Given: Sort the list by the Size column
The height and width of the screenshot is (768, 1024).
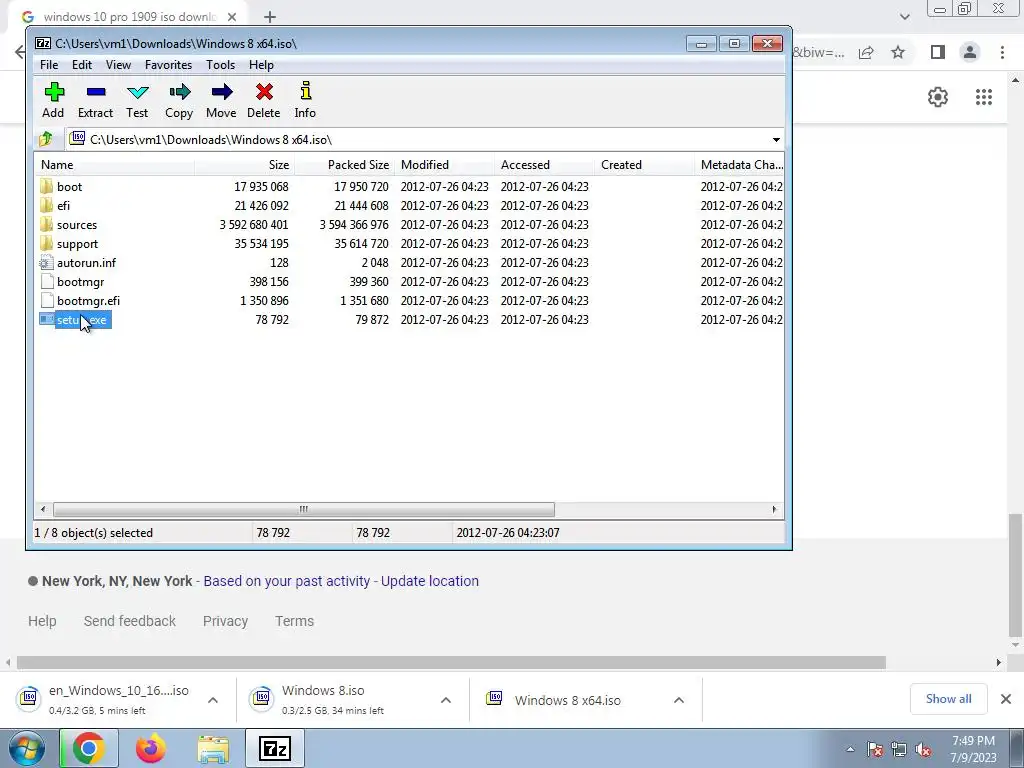Looking at the screenshot, I should [244, 165].
